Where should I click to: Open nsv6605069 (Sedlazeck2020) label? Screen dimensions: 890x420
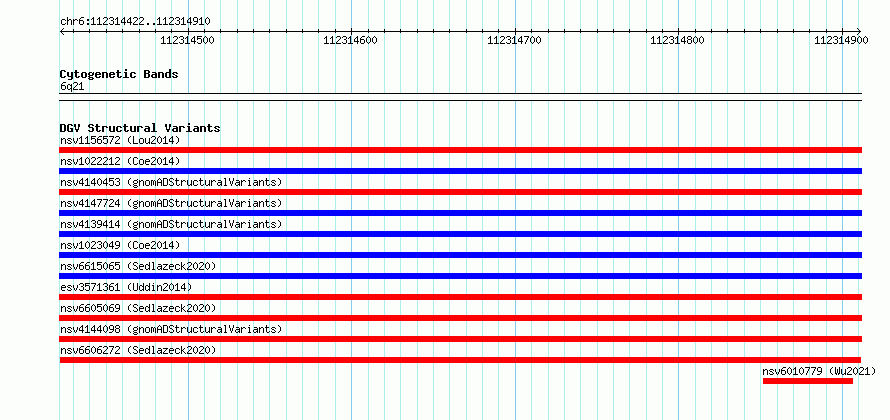(138, 308)
